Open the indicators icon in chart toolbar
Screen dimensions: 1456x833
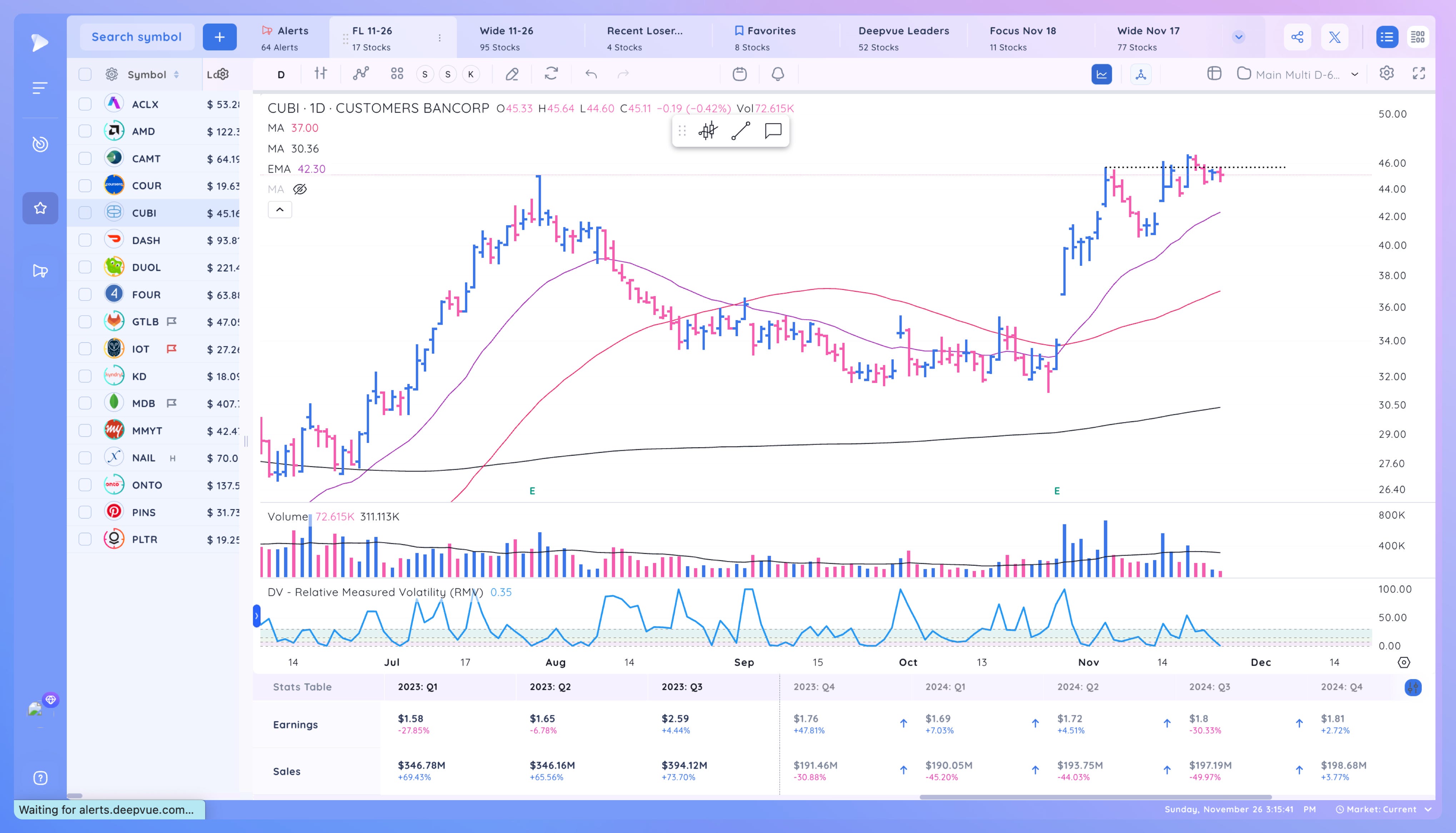pyautogui.click(x=360, y=74)
